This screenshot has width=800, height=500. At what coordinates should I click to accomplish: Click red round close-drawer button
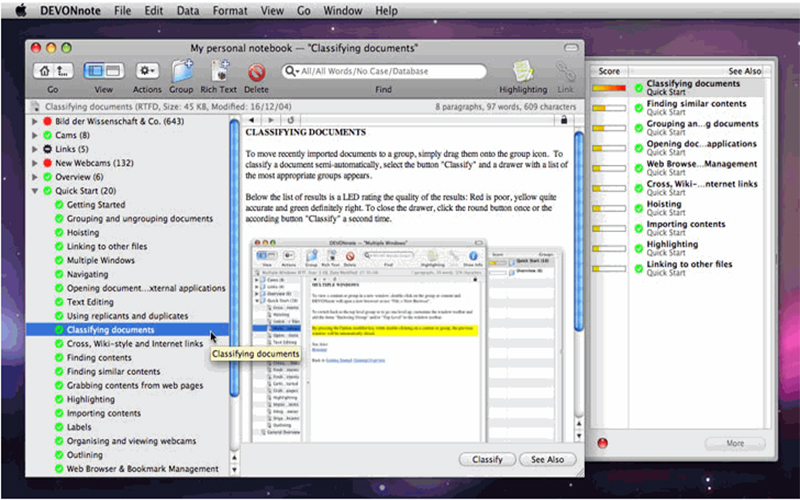point(603,443)
